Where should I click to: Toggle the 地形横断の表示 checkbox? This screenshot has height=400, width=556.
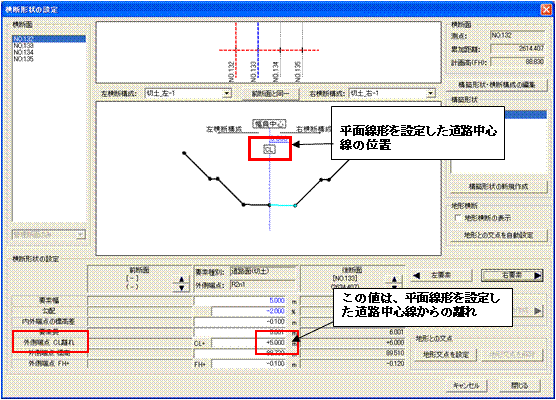[x=458, y=218]
